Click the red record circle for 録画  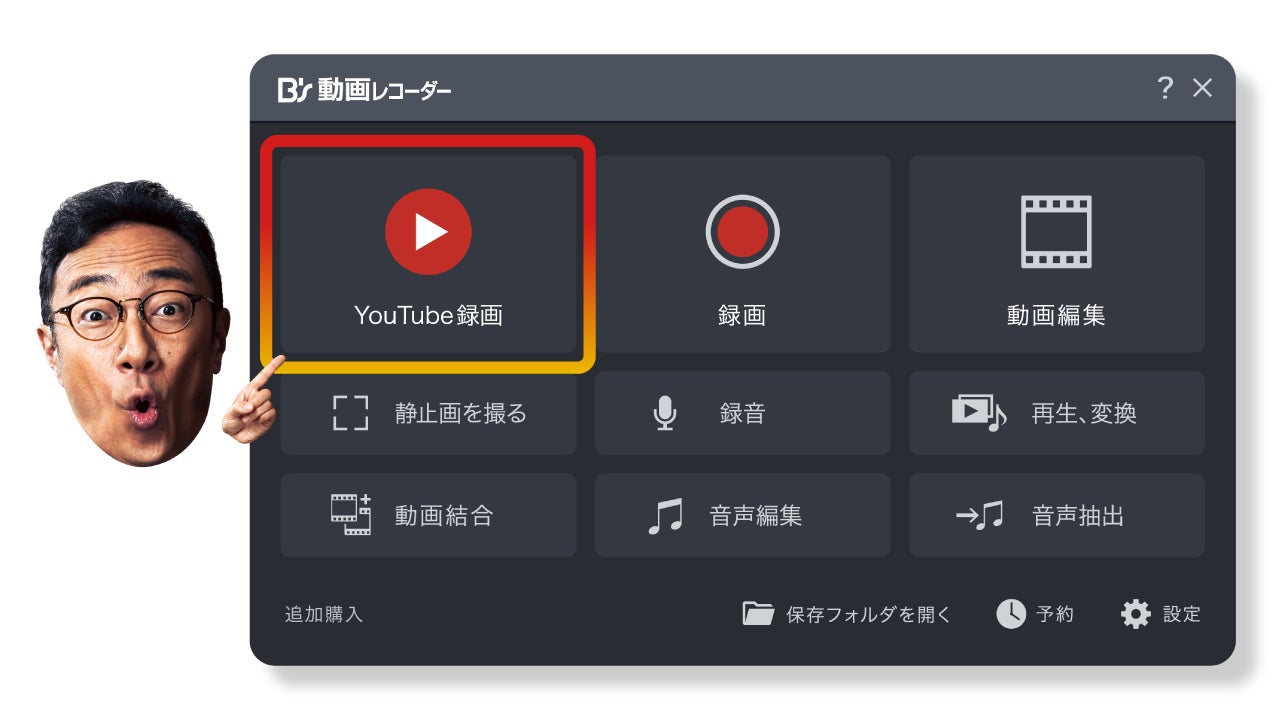coord(742,231)
